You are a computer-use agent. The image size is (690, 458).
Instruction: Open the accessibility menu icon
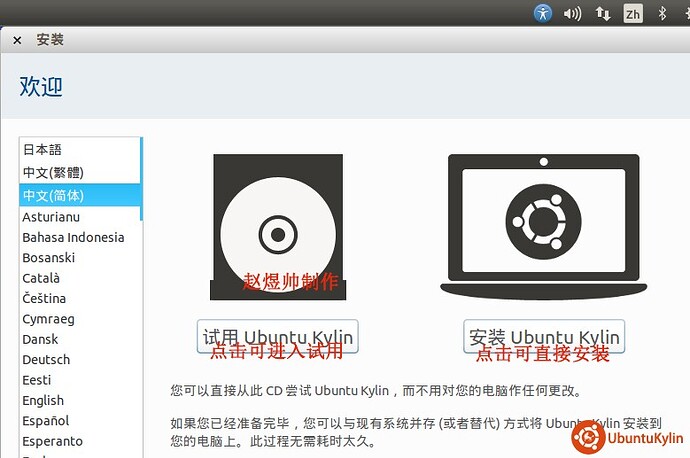(x=543, y=14)
